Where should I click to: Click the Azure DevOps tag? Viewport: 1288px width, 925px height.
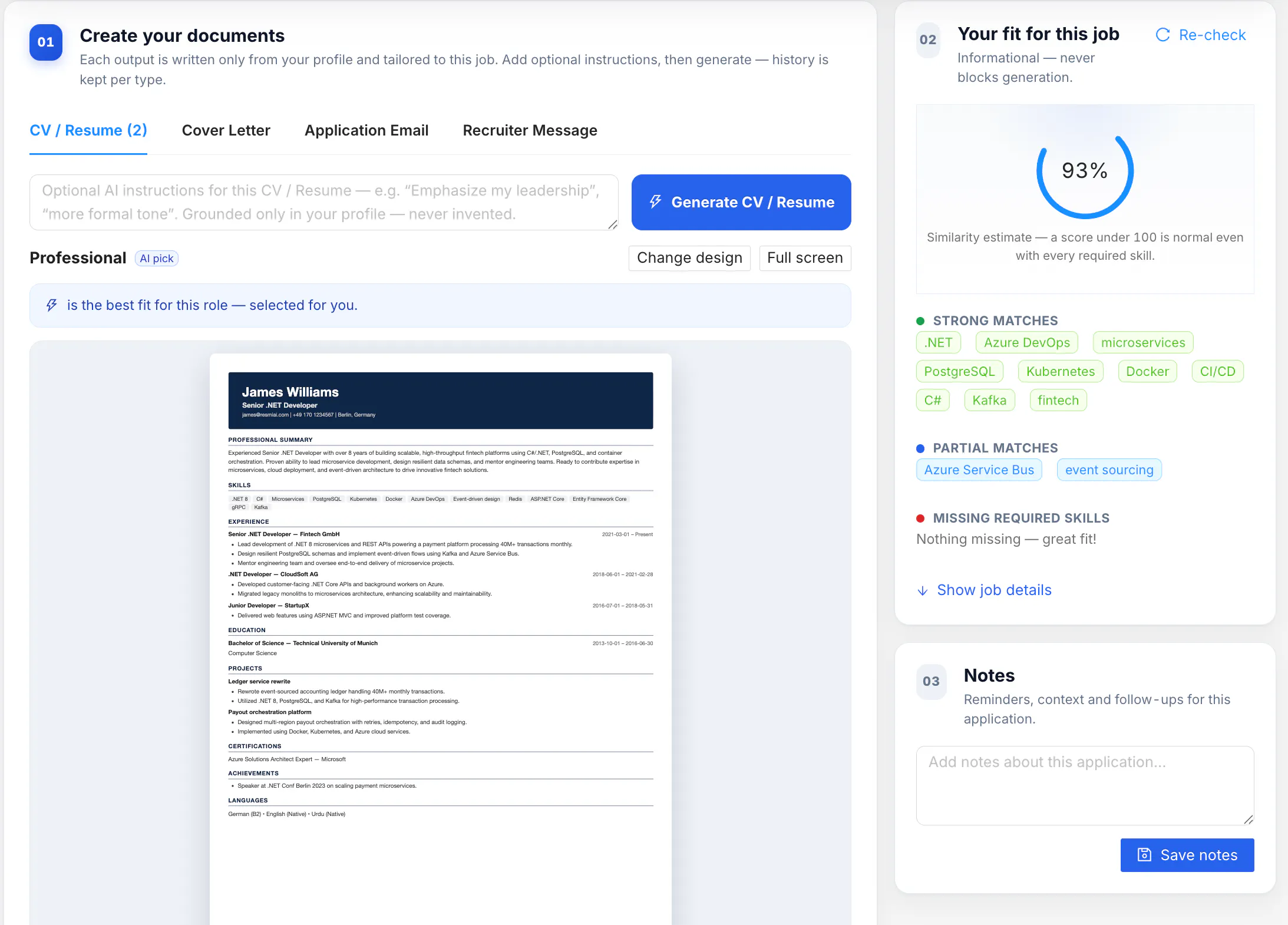pyautogui.click(x=1026, y=342)
